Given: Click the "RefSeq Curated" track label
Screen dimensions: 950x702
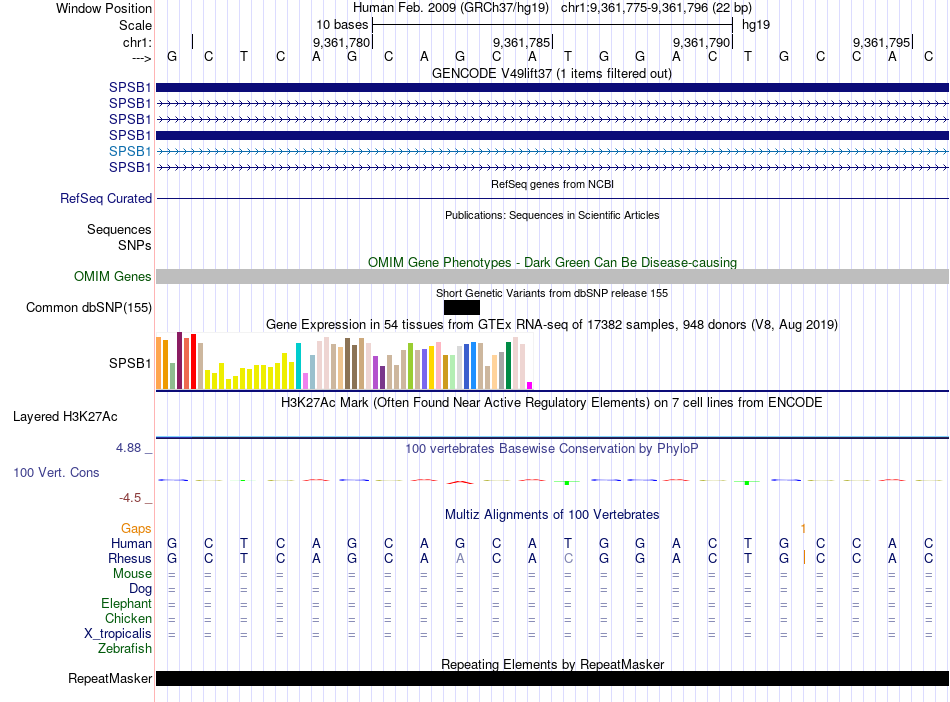Looking at the screenshot, I should (x=105, y=198).
